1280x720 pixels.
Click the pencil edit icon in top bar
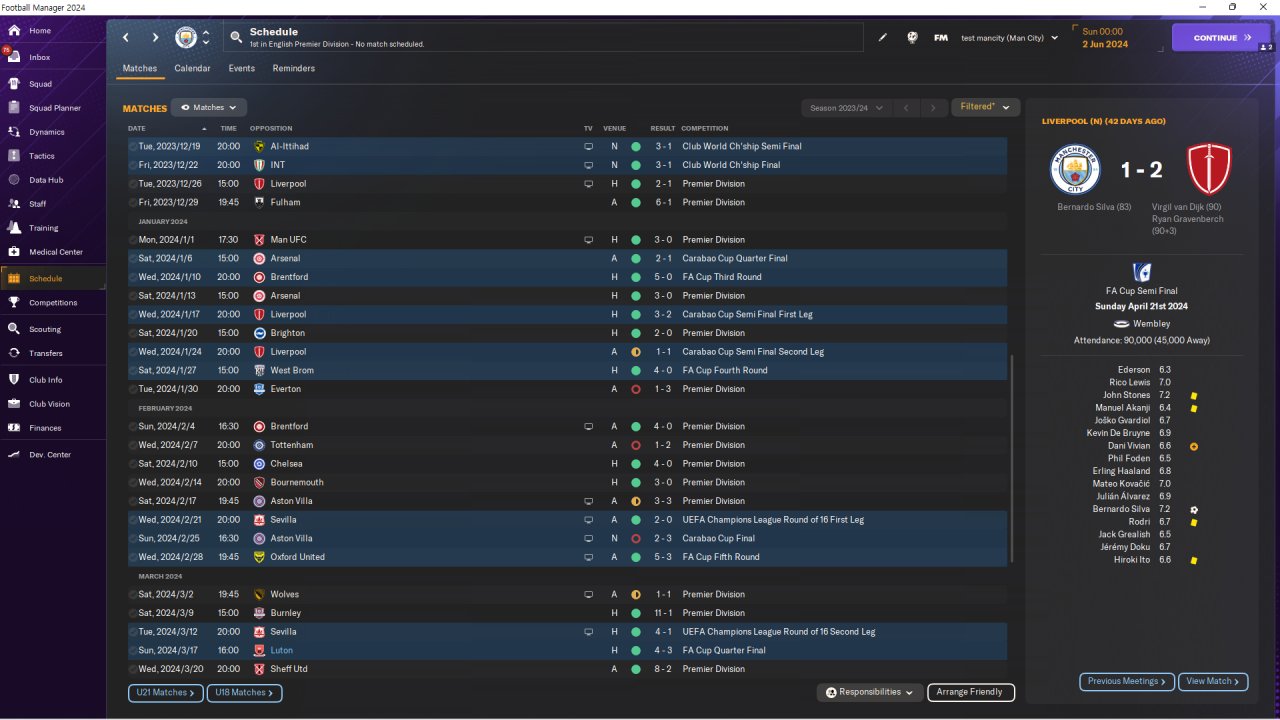pyautogui.click(x=883, y=38)
